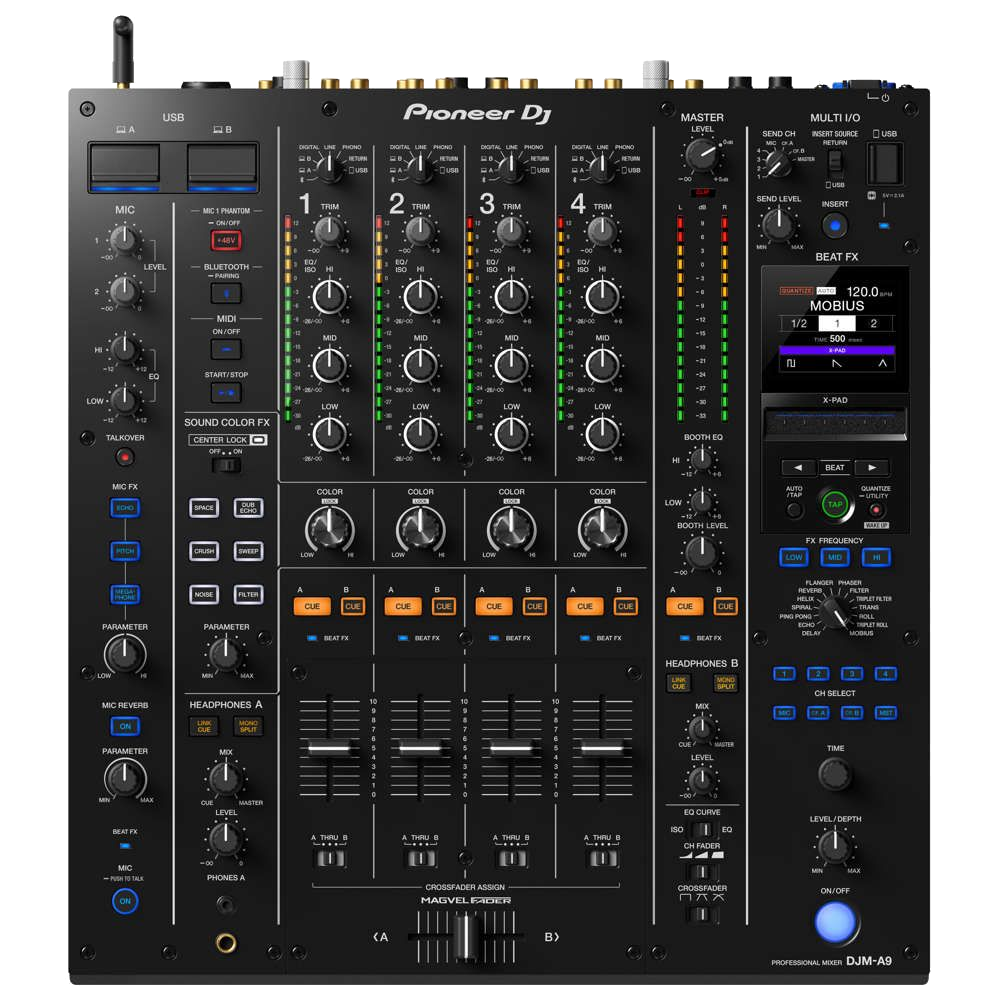Click the channel 1 Beat FX indicator LED
Viewport: 1000px width, 1000px height.
tap(312, 638)
